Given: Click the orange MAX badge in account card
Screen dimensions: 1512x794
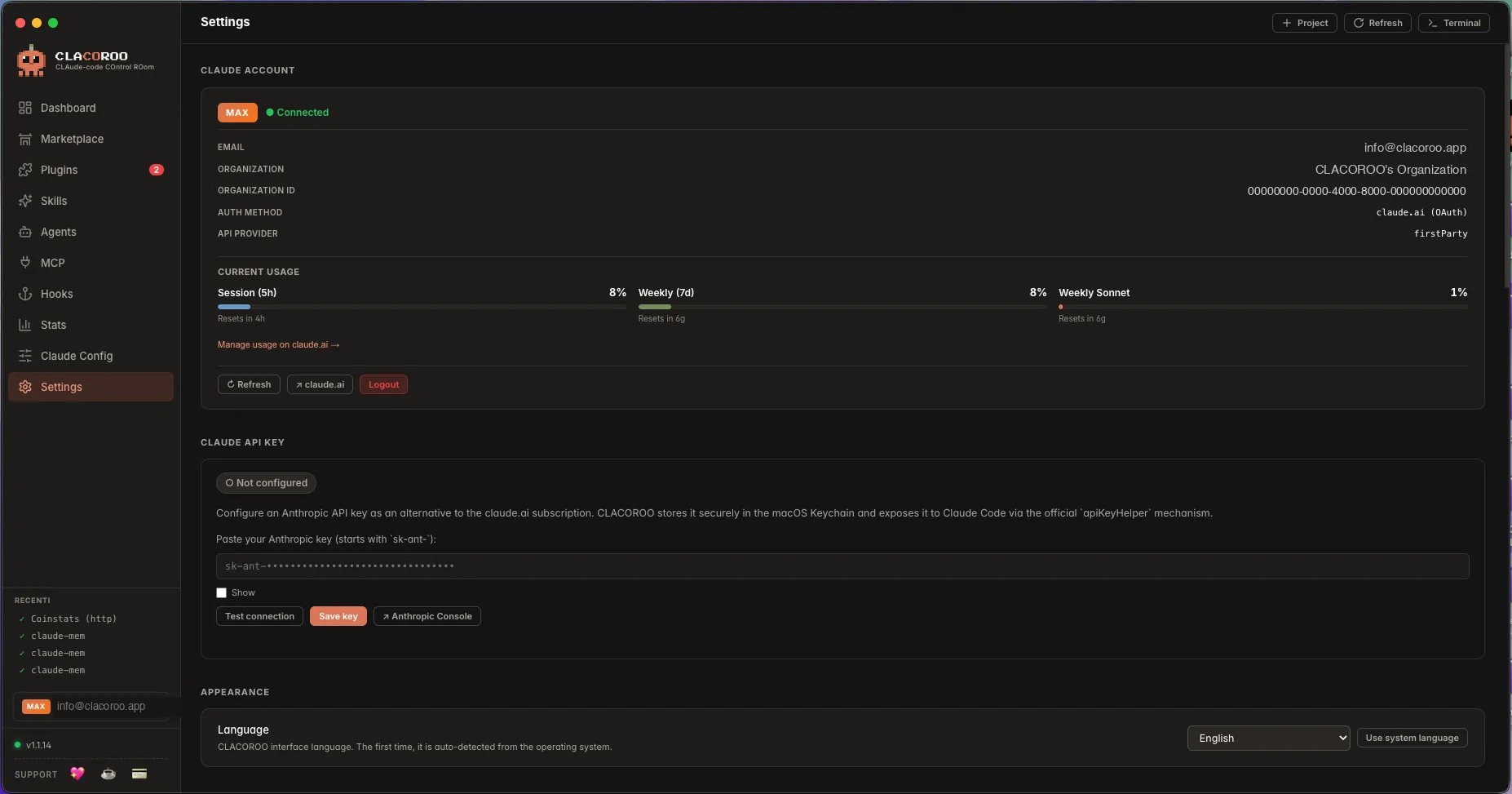Looking at the screenshot, I should 237,113.
